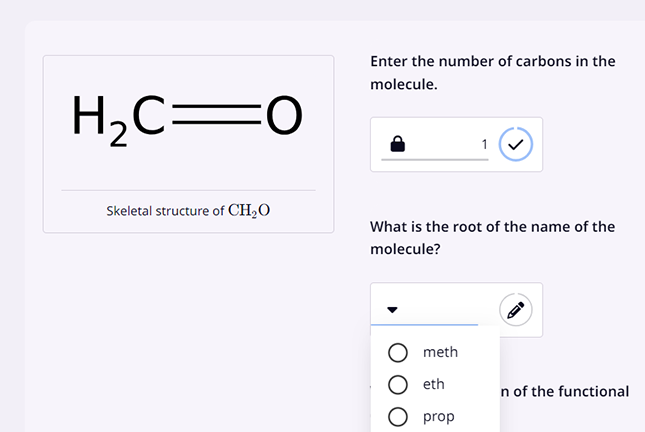The height and width of the screenshot is (432, 645).
Task: Select the 'prop' radio option
Action: click(398, 417)
